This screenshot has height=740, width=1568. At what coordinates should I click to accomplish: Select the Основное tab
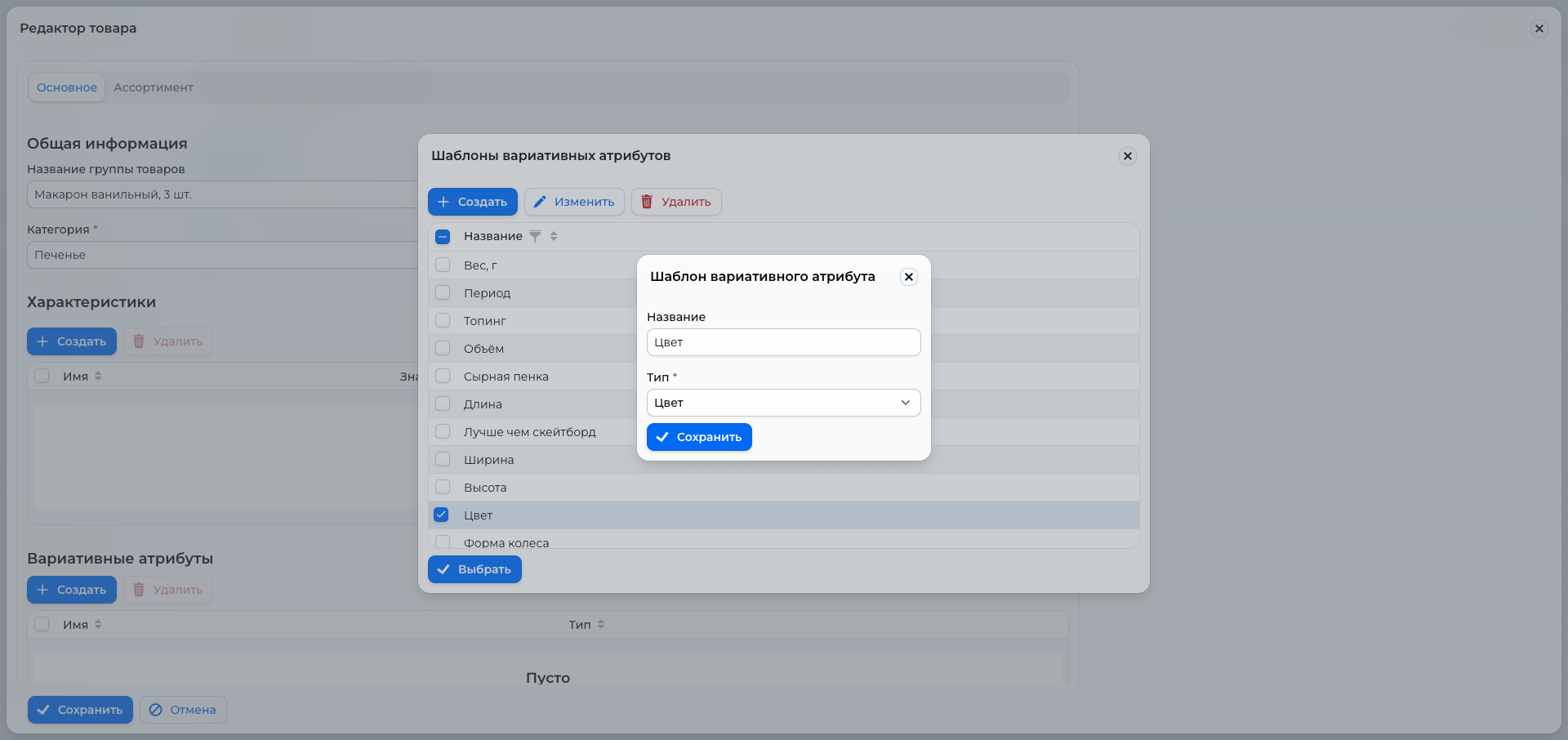point(67,87)
